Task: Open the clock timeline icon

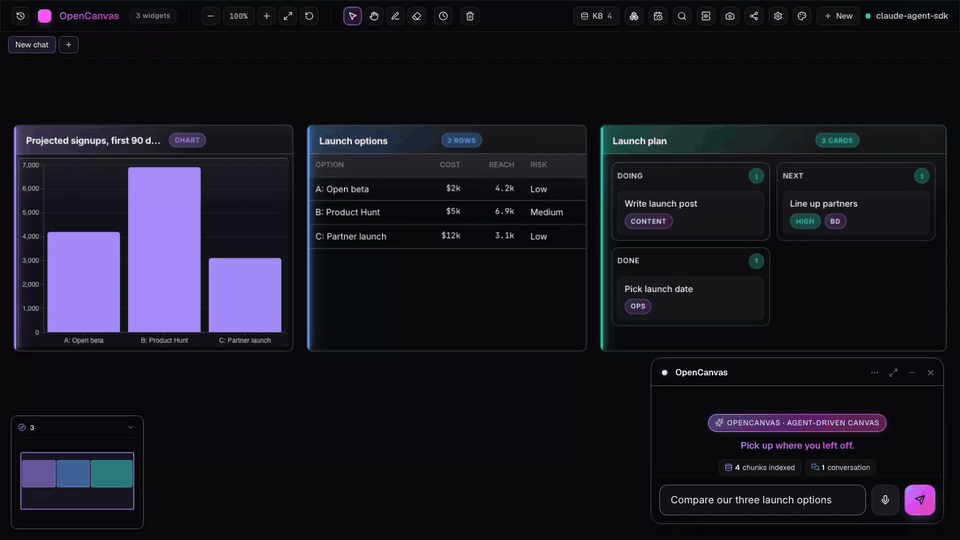Action: [x=443, y=16]
